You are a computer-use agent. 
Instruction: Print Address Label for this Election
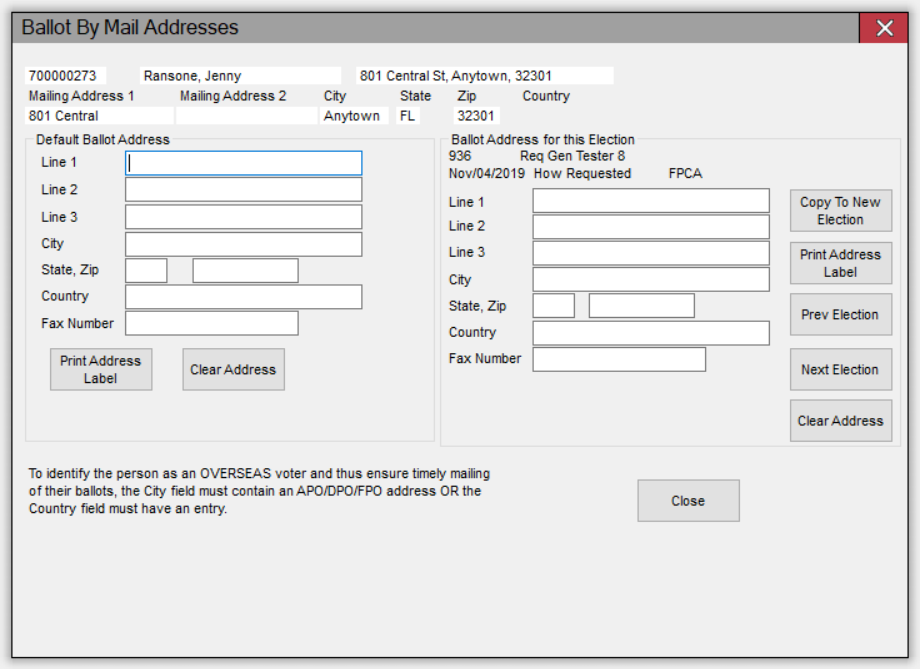(x=841, y=263)
